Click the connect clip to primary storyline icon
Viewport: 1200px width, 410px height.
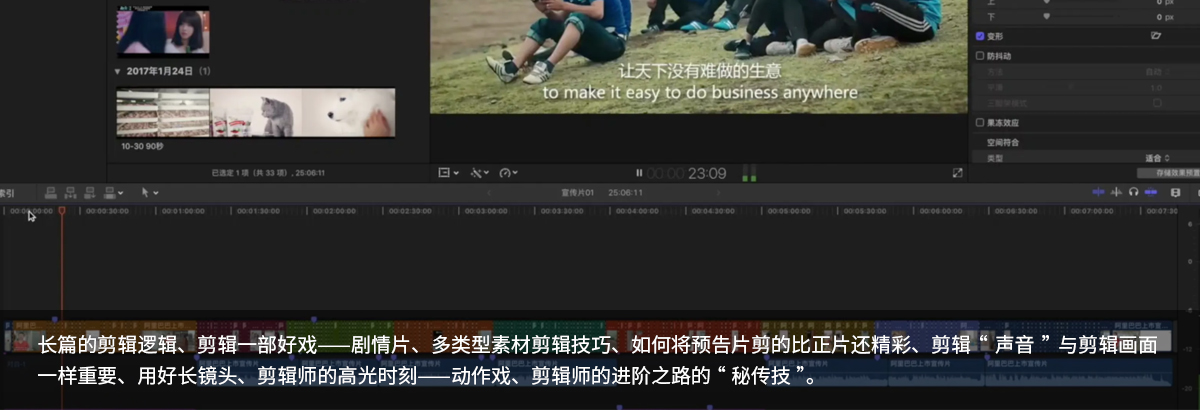[x=50, y=192]
